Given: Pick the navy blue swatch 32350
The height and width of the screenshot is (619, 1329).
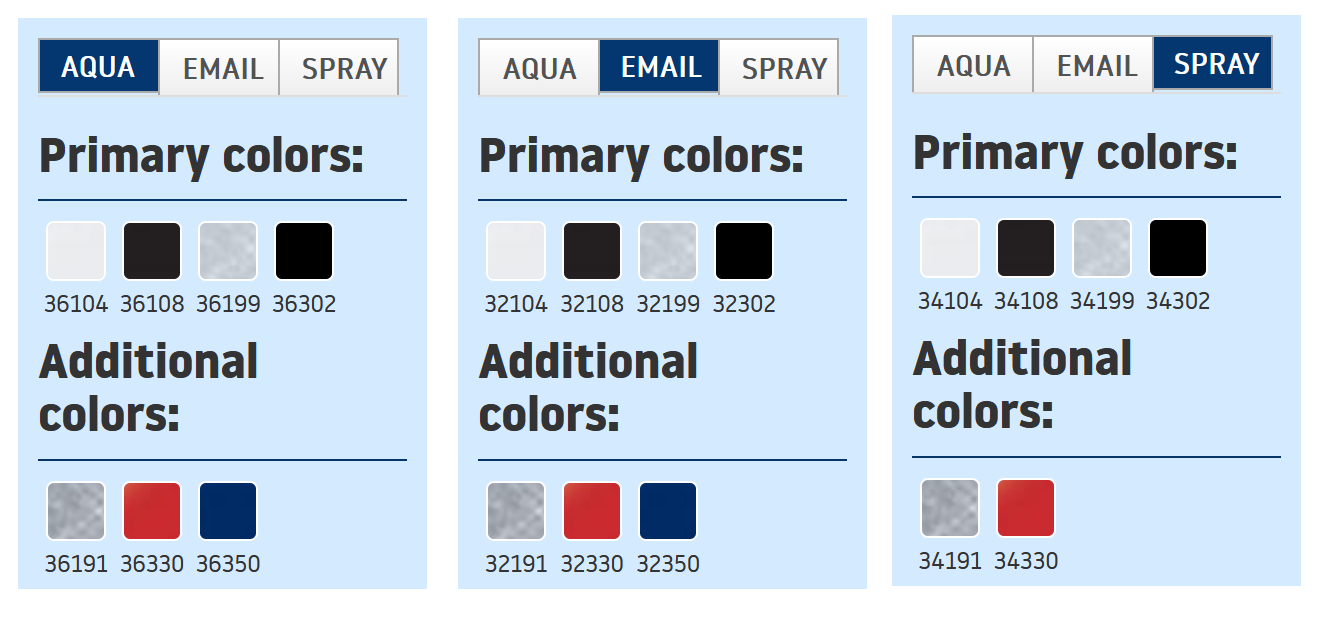Looking at the screenshot, I should [668, 511].
